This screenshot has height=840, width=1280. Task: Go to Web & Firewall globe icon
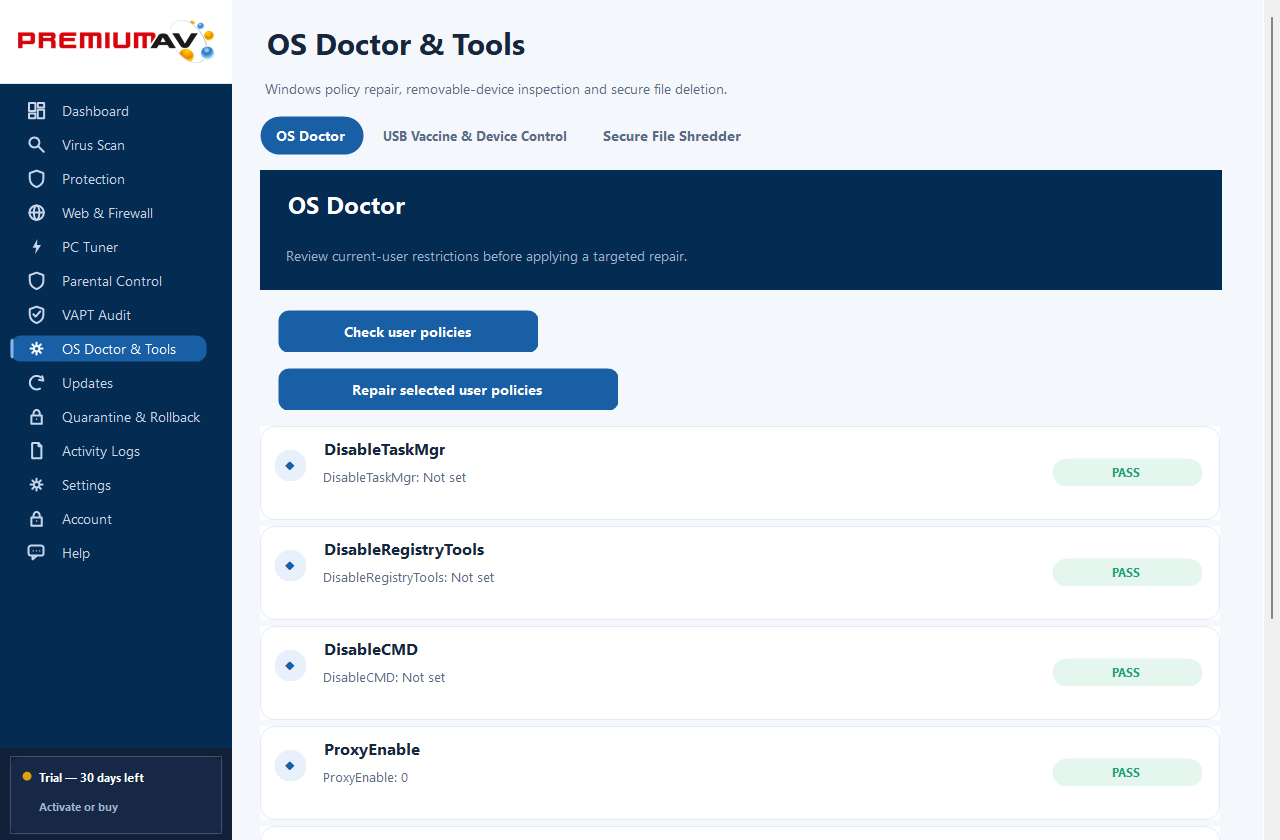[x=37, y=213]
